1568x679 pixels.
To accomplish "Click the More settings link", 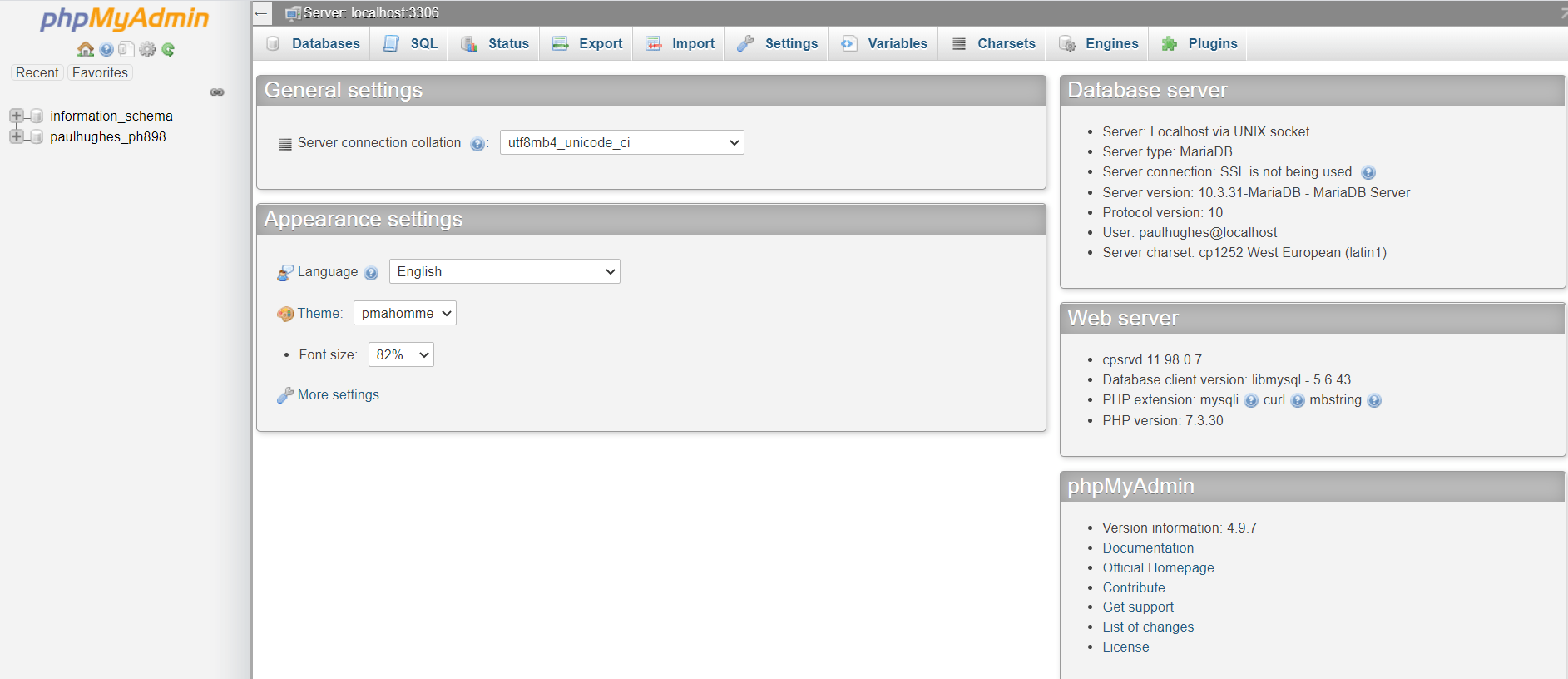I will 338,395.
